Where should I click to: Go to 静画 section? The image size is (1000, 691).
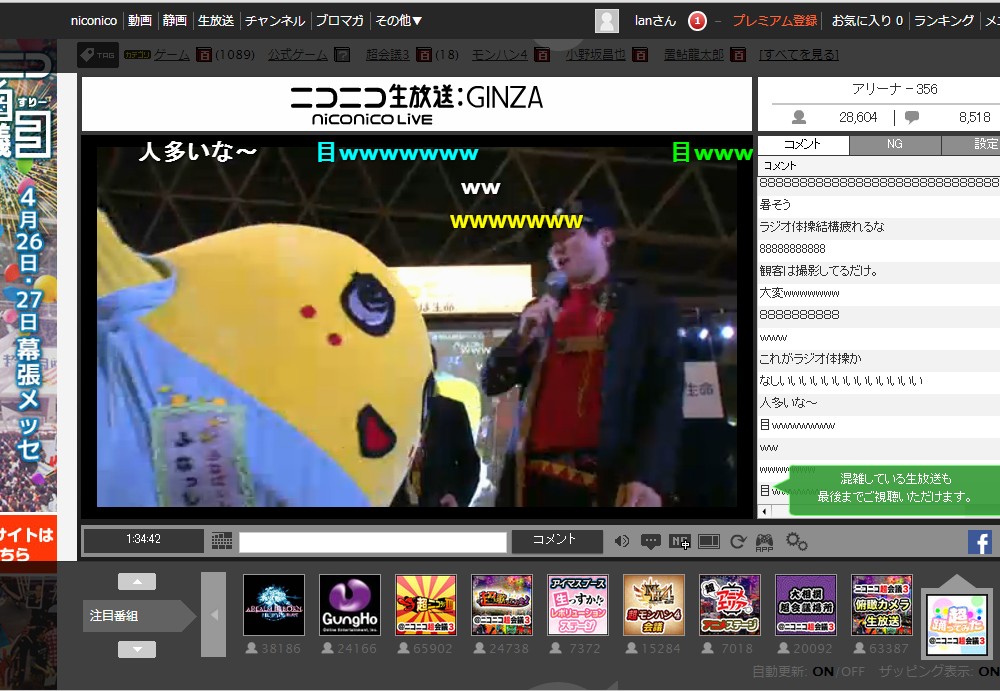(x=175, y=20)
